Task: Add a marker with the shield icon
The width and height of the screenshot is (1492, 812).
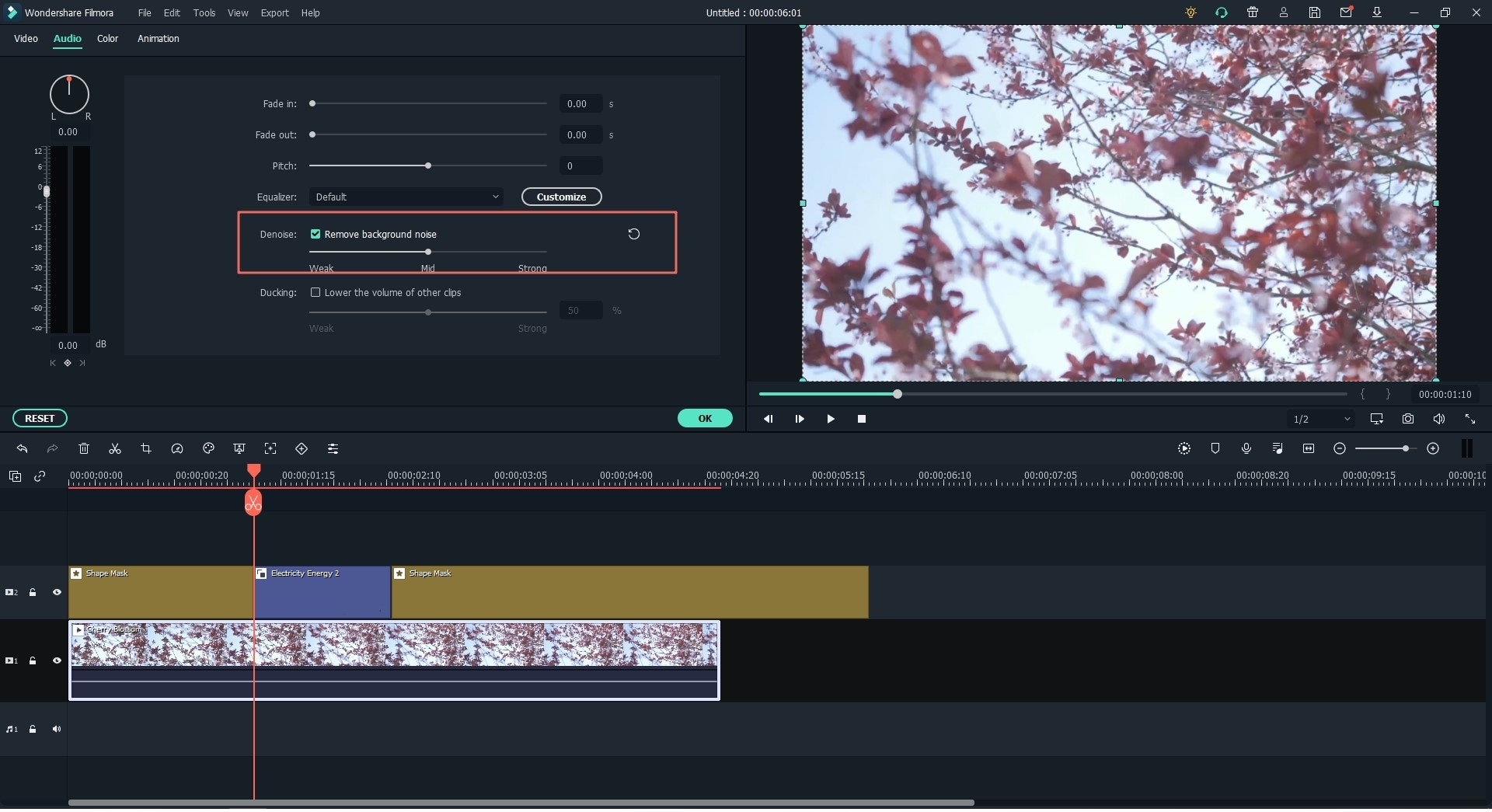Action: pyautogui.click(x=1215, y=450)
